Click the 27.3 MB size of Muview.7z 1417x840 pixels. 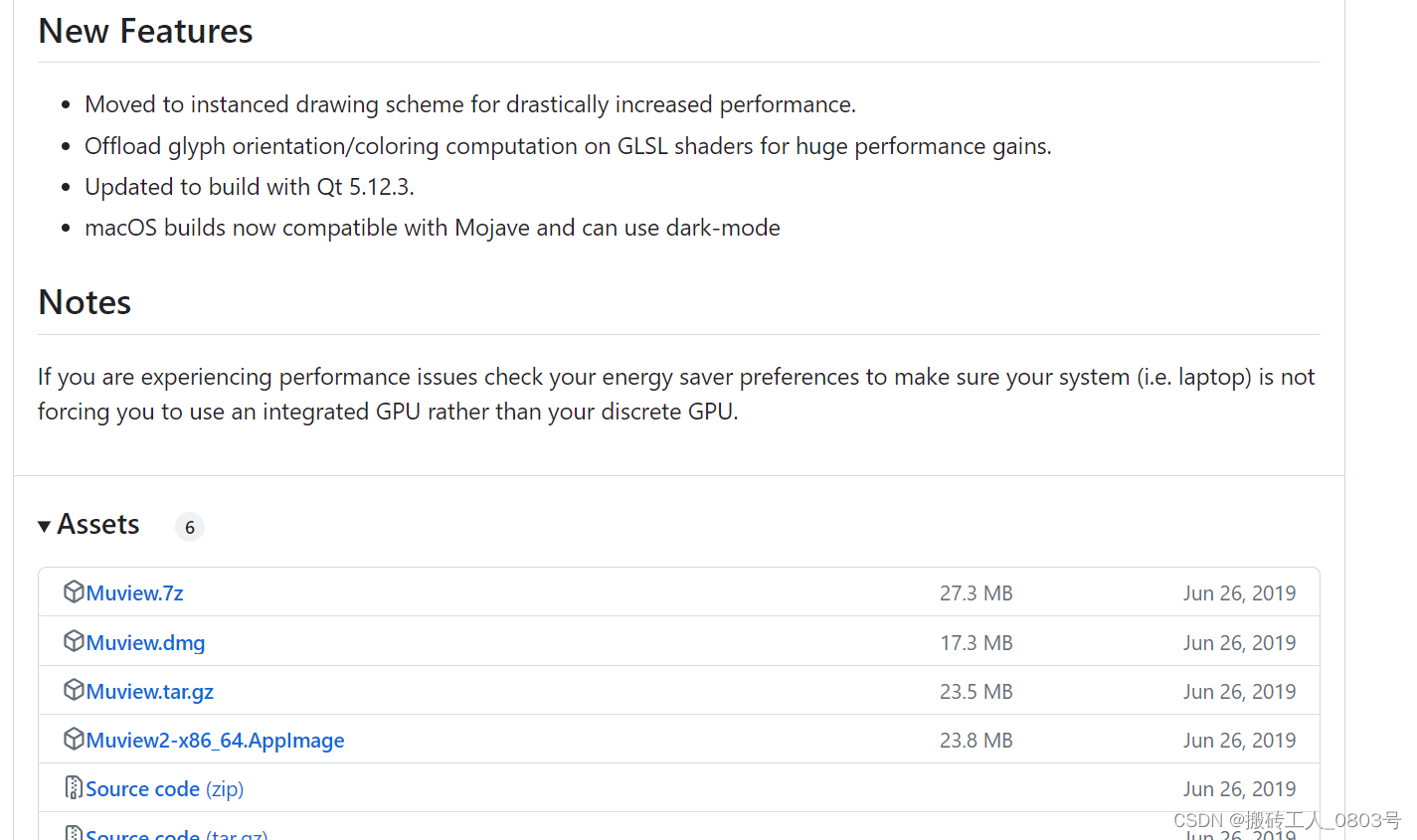(976, 593)
